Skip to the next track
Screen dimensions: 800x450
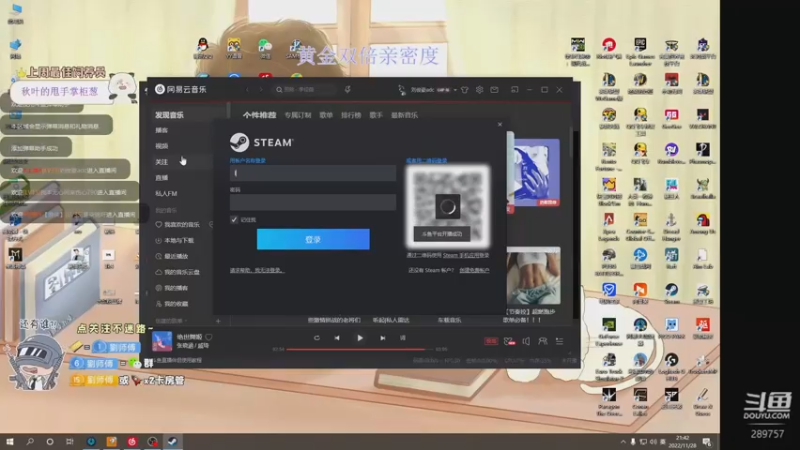383,338
